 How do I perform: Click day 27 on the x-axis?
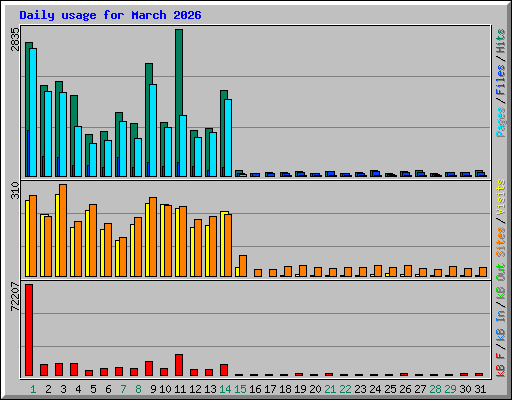[420, 389]
